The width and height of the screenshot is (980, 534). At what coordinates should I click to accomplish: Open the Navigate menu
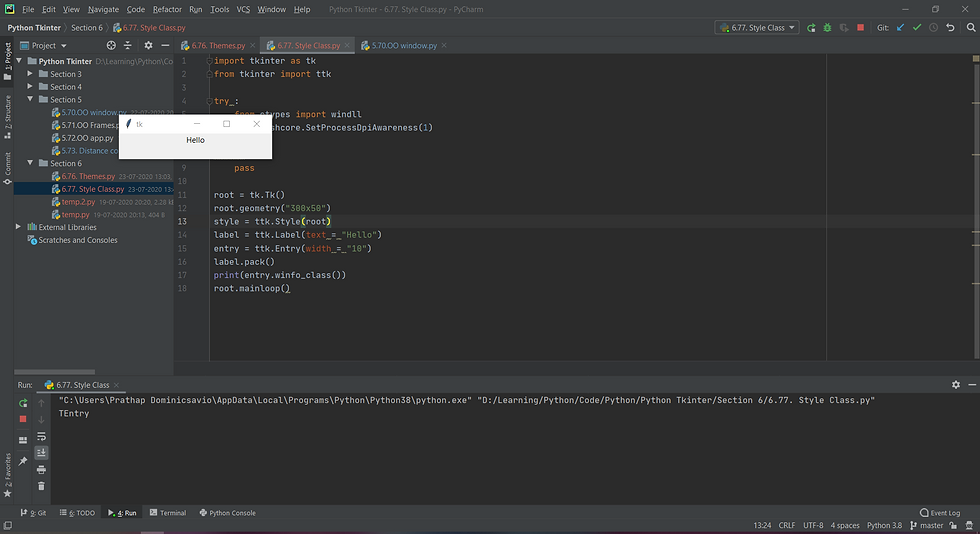(x=103, y=9)
